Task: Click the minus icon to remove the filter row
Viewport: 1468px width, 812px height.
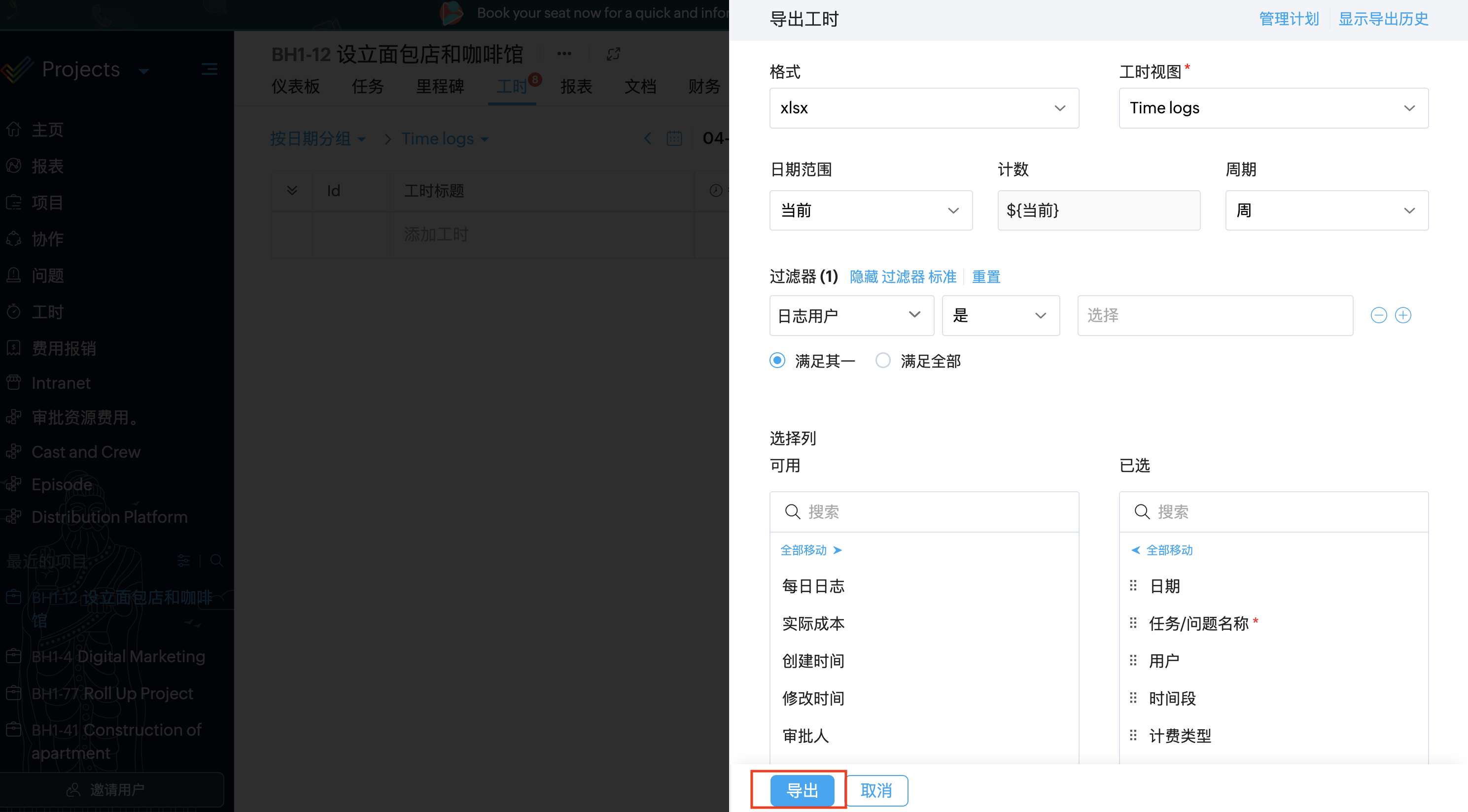Action: coord(1378,315)
